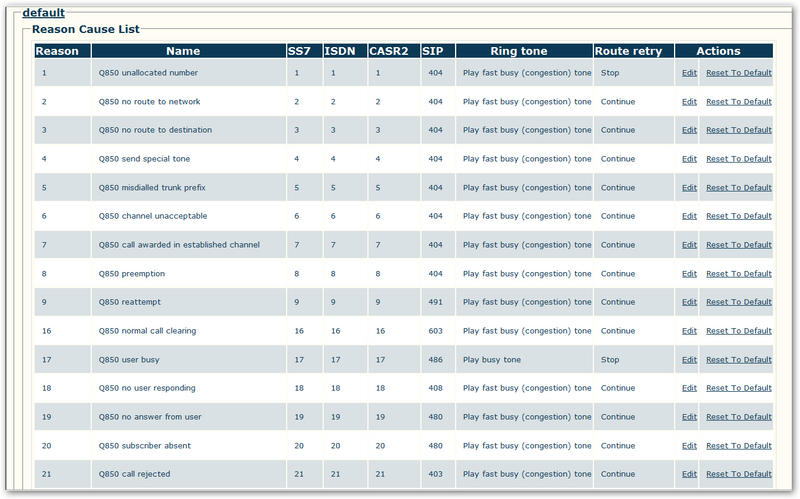Select ring tone cell in Q850 preemption row
The height and width of the screenshot is (499, 800).
pos(524,274)
